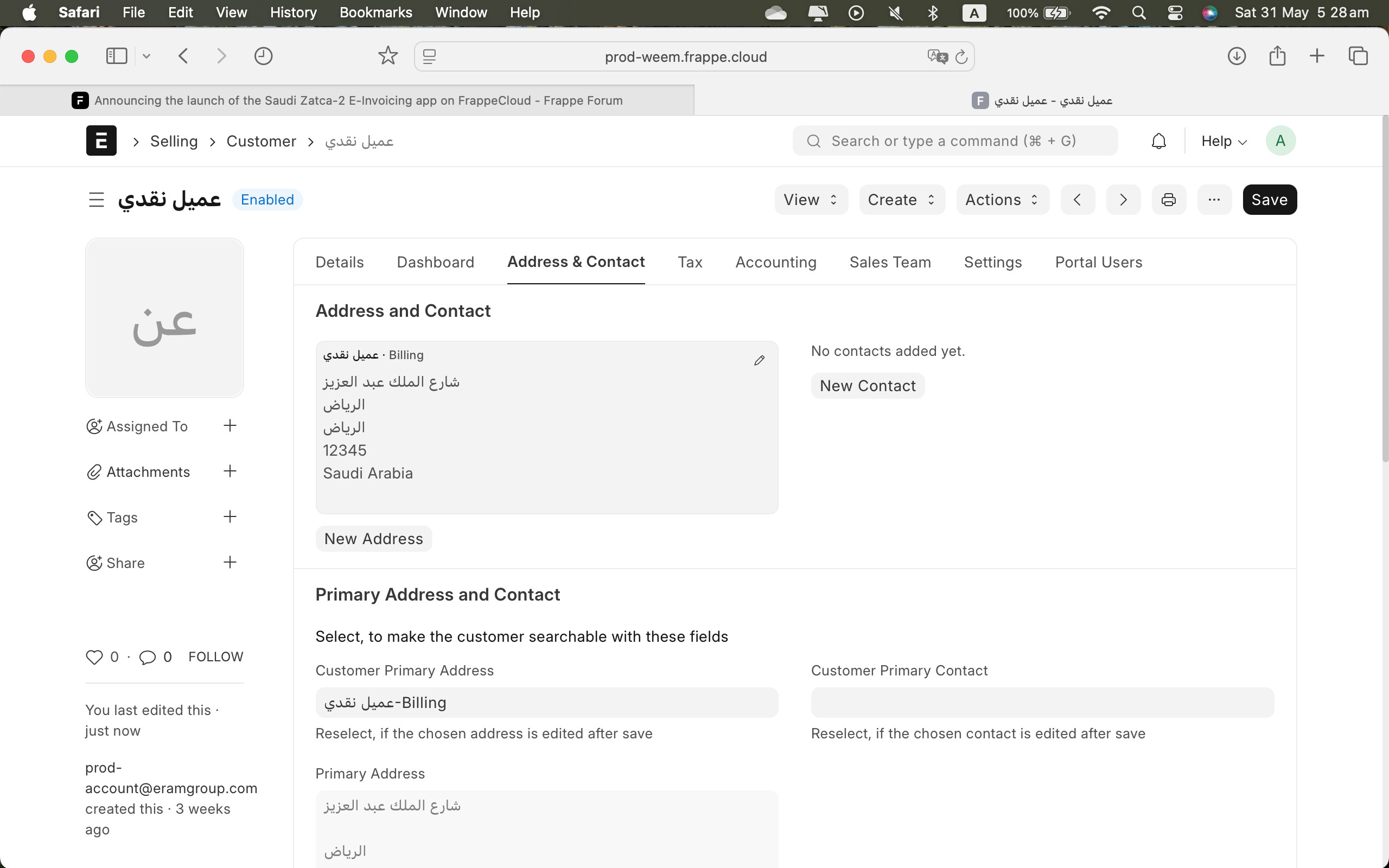Click the Save button
Image resolution: width=1389 pixels, height=868 pixels.
(1270, 200)
